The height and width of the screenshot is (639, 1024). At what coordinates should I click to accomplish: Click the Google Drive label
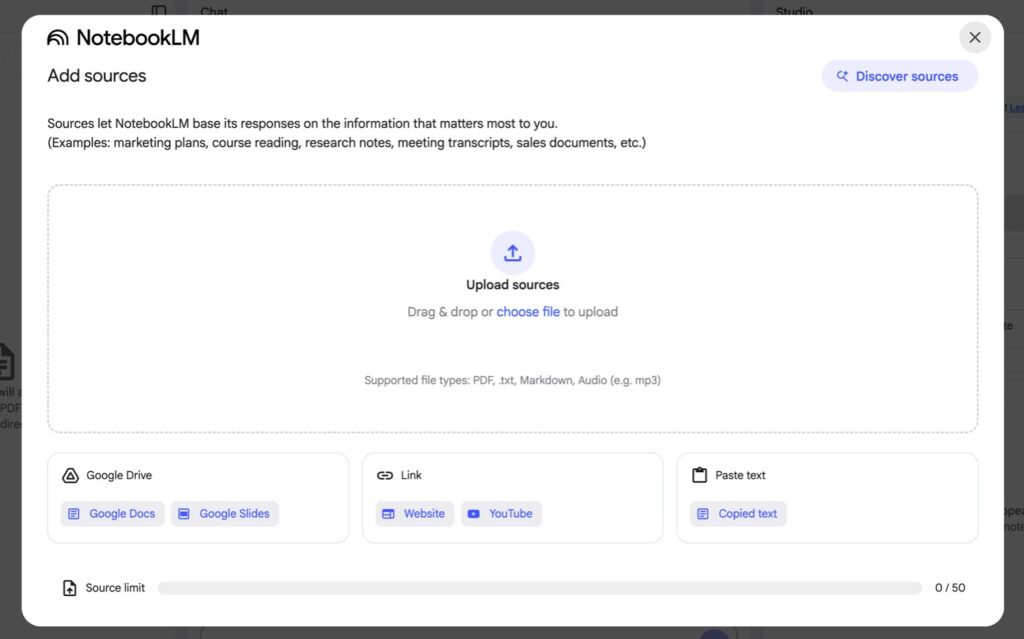(119, 475)
